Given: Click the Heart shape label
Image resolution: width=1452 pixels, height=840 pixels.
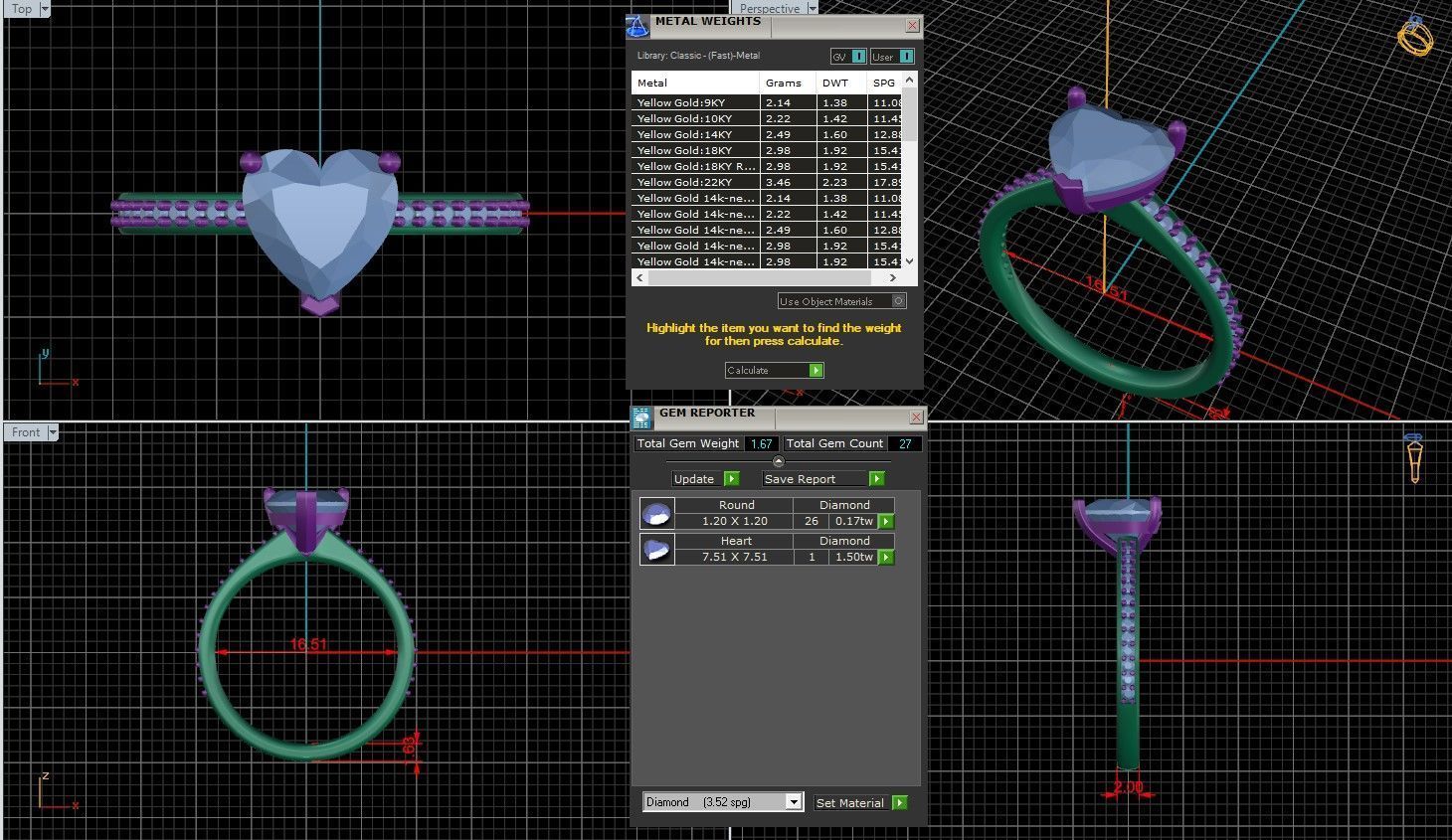Looking at the screenshot, I should coord(737,541).
